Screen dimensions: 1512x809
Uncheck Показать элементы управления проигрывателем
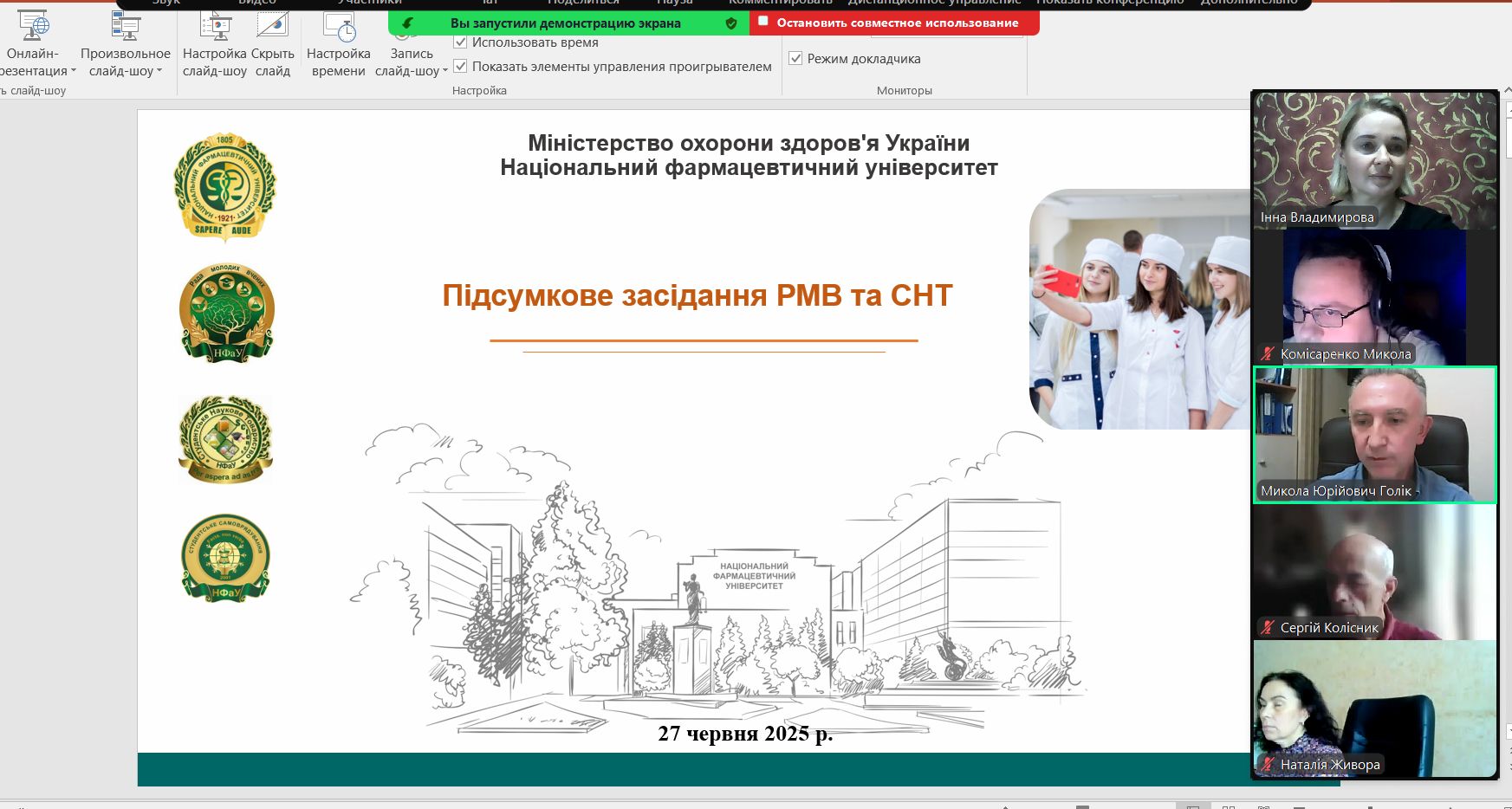(x=460, y=66)
